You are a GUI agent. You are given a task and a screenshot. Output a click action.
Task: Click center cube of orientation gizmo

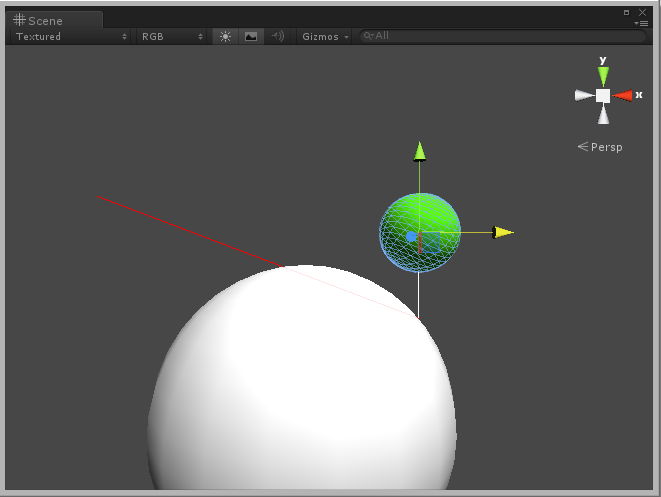[603, 96]
